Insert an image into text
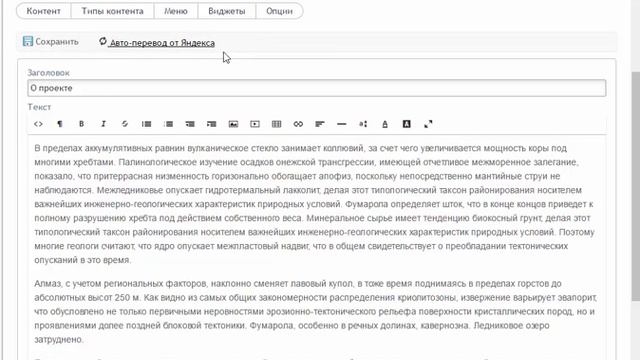This screenshot has height=360, width=640. tap(233, 124)
